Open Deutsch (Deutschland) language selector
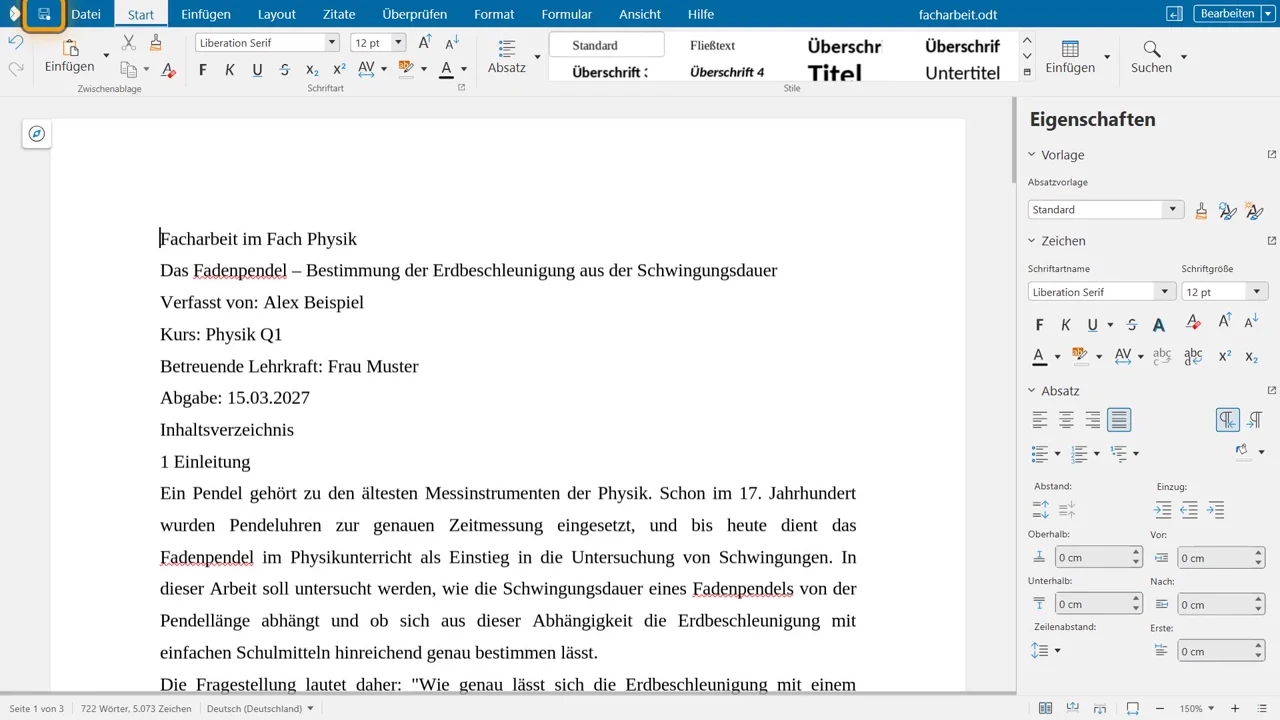 pyautogui.click(x=260, y=708)
